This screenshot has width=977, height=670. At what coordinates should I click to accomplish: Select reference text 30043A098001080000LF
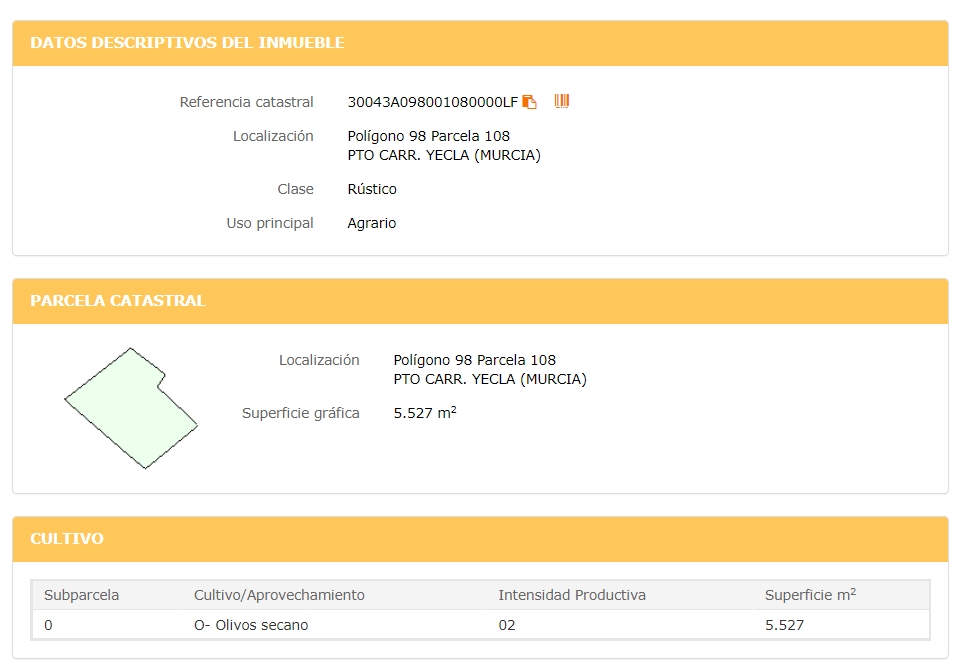(x=432, y=102)
